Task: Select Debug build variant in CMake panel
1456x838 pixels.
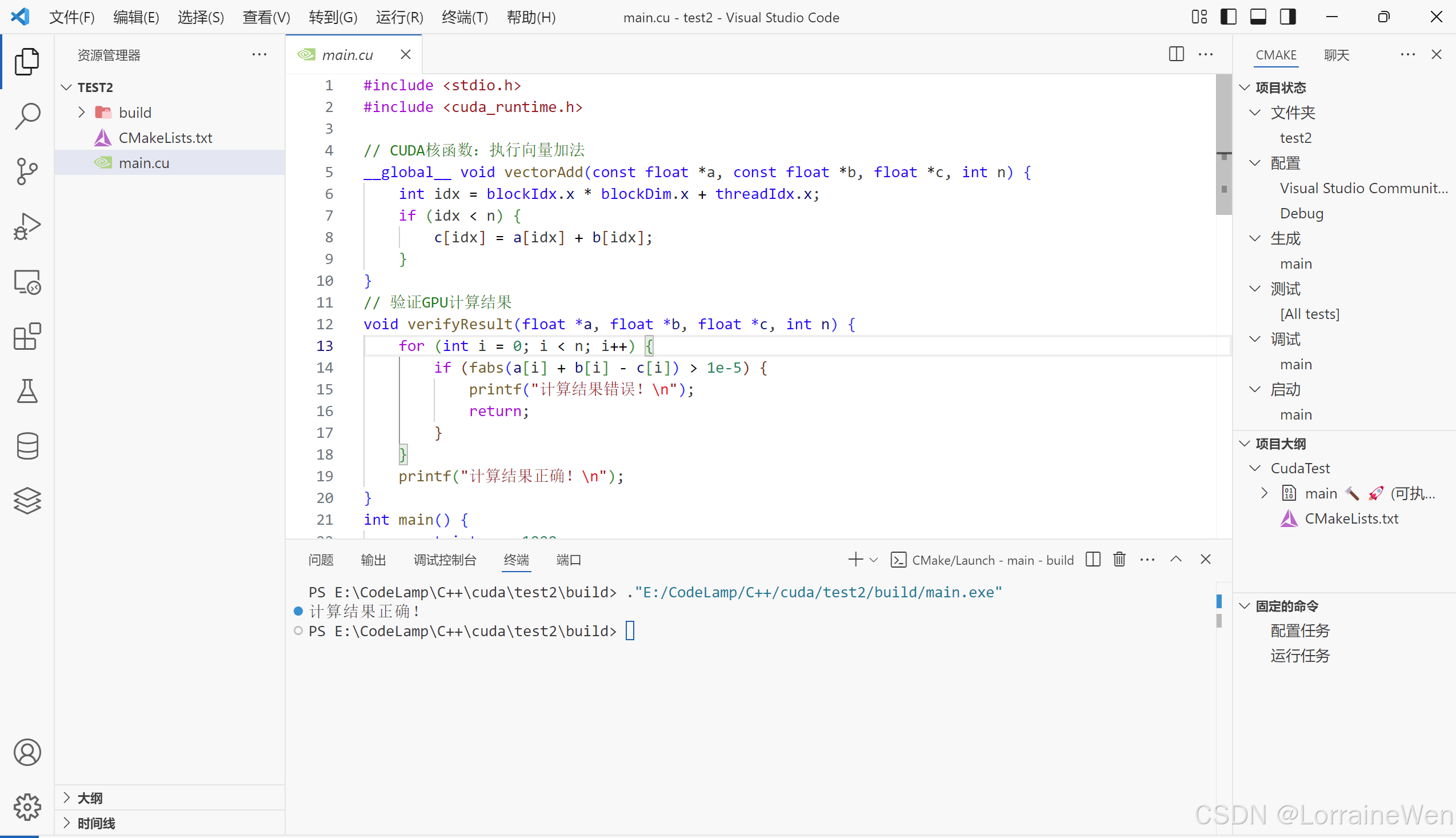Action: point(1301,214)
